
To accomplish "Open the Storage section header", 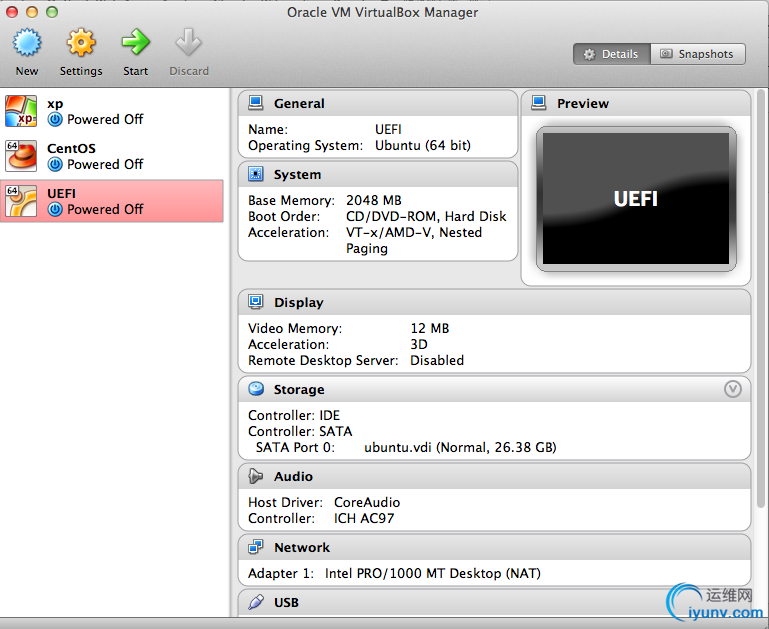I will [494, 389].
